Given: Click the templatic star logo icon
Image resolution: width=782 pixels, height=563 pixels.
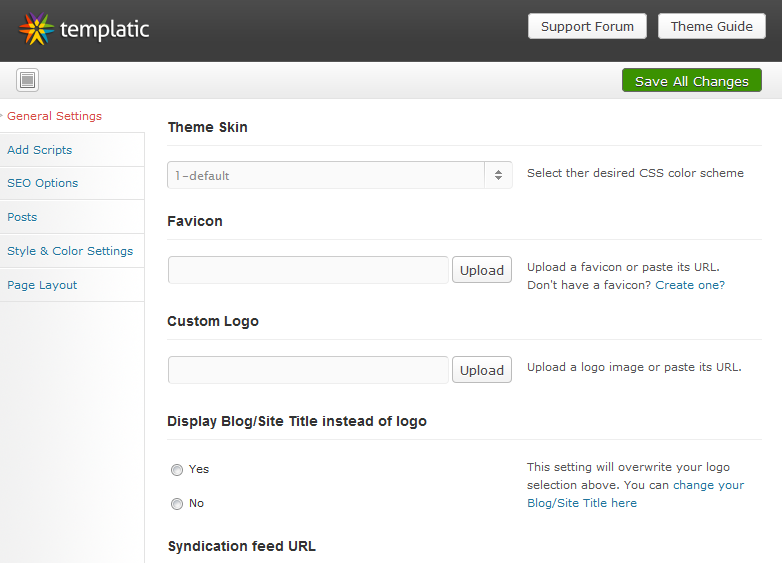Looking at the screenshot, I should click(x=36, y=29).
